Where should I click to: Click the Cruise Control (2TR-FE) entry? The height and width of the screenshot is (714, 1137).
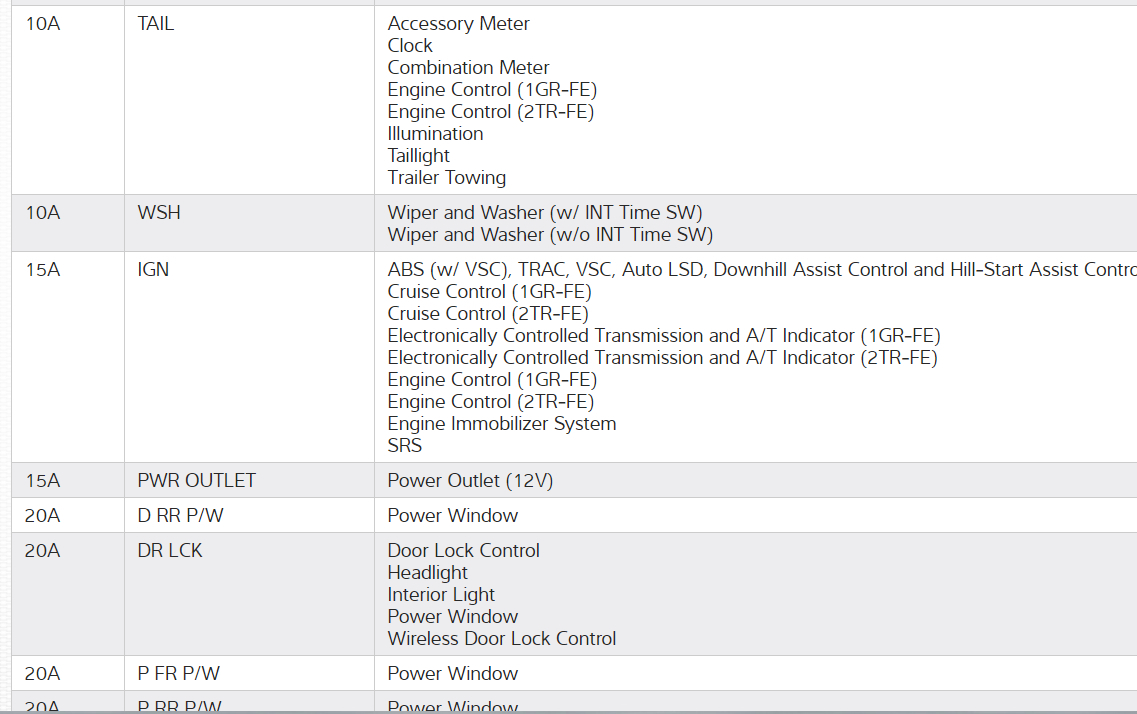pos(488,314)
